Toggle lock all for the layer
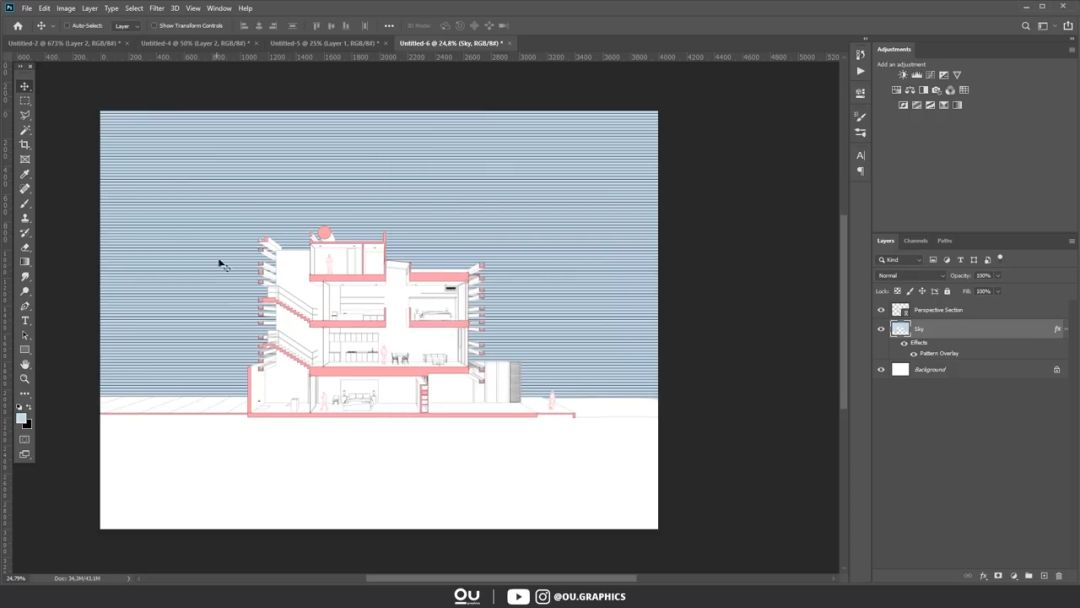Viewport: 1080px width, 608px height. pyautogui.click(x=948, y=291)
